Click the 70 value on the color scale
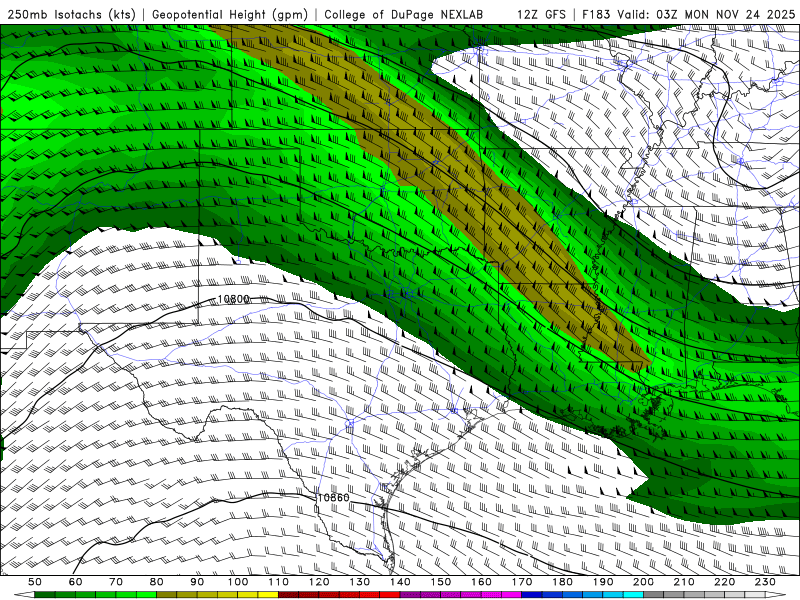 (116, 582)
